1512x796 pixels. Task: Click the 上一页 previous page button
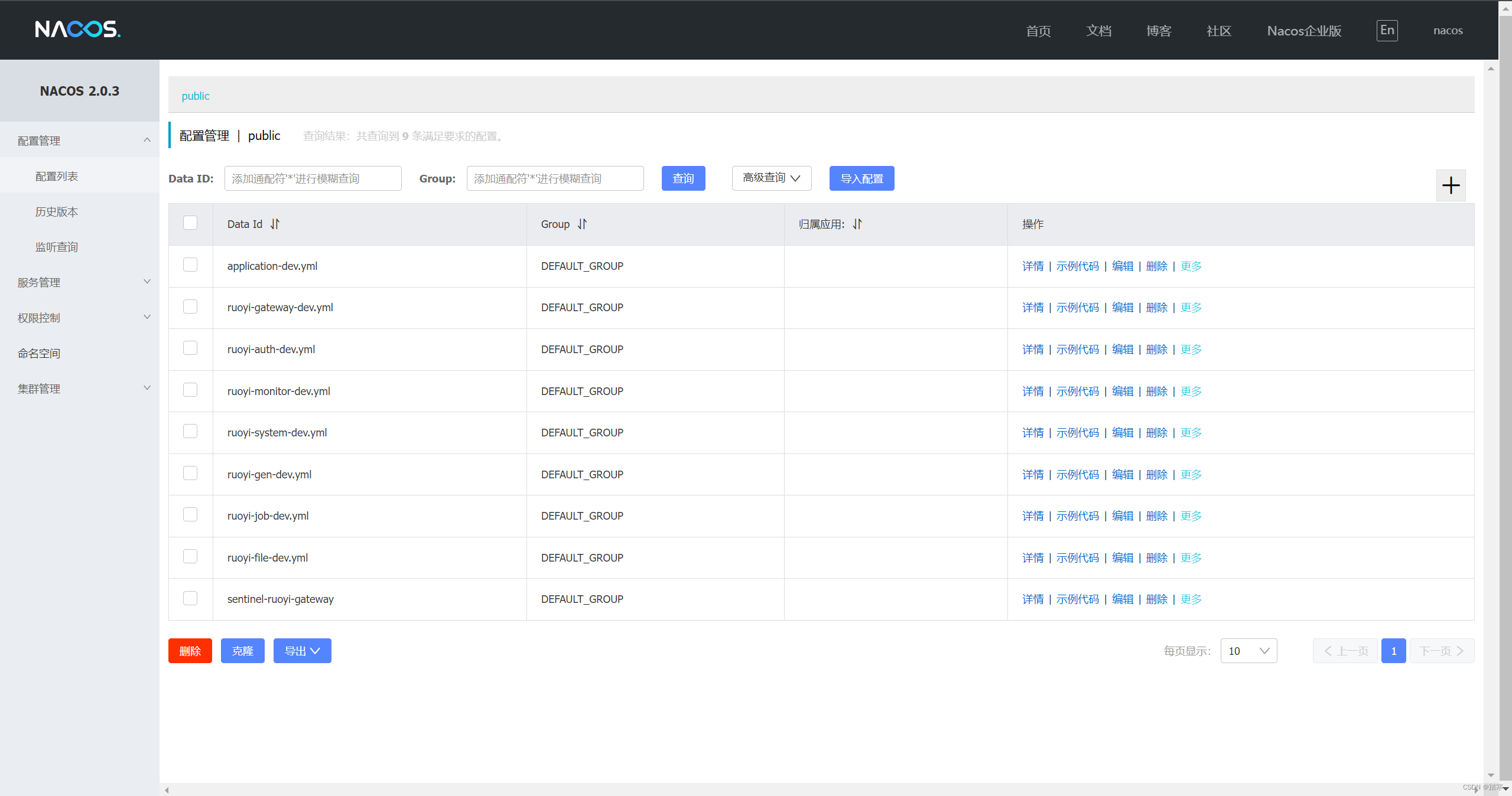1345,651
